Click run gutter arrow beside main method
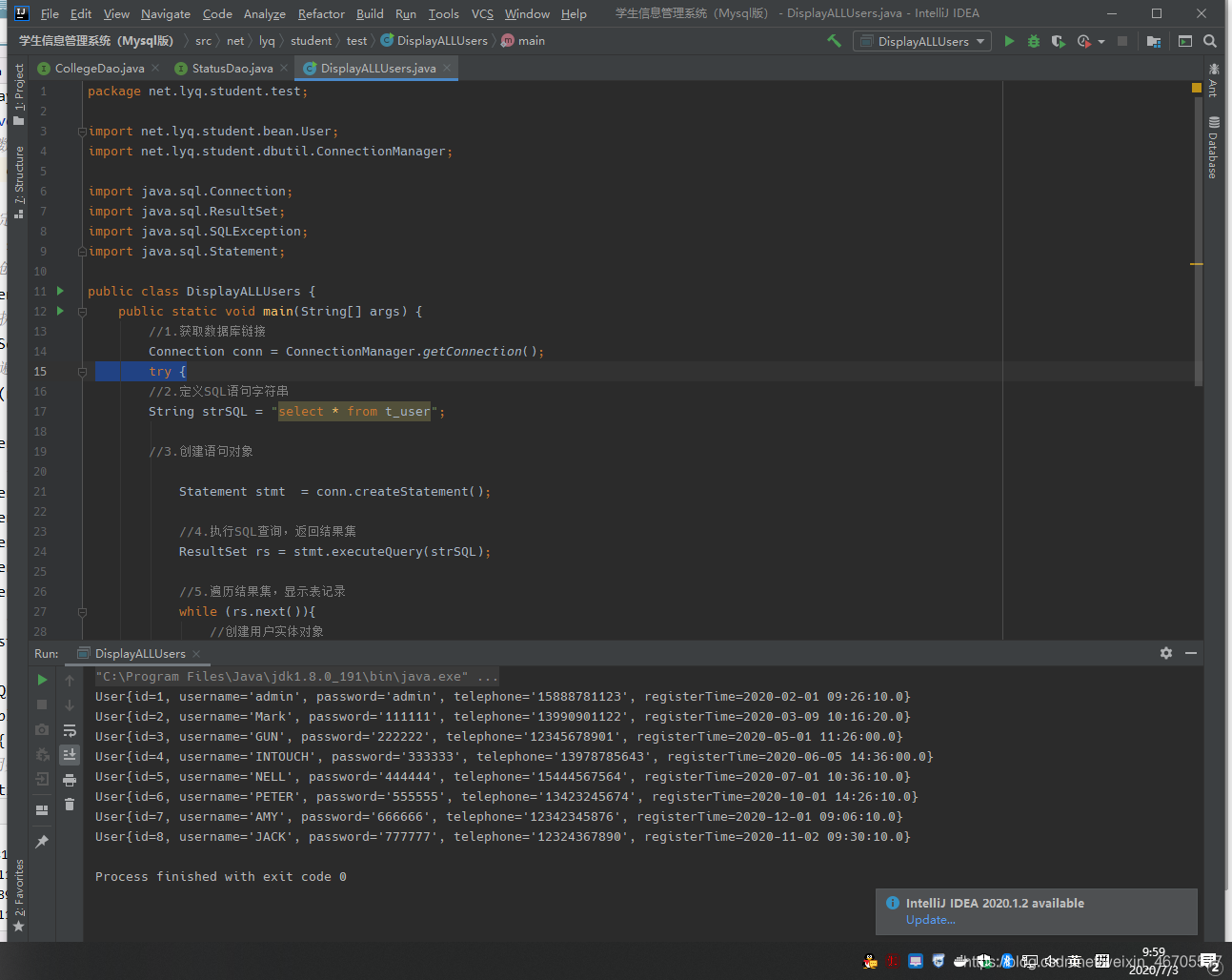The width and height of the screenshot is (1232, 980). click(60, 311)
